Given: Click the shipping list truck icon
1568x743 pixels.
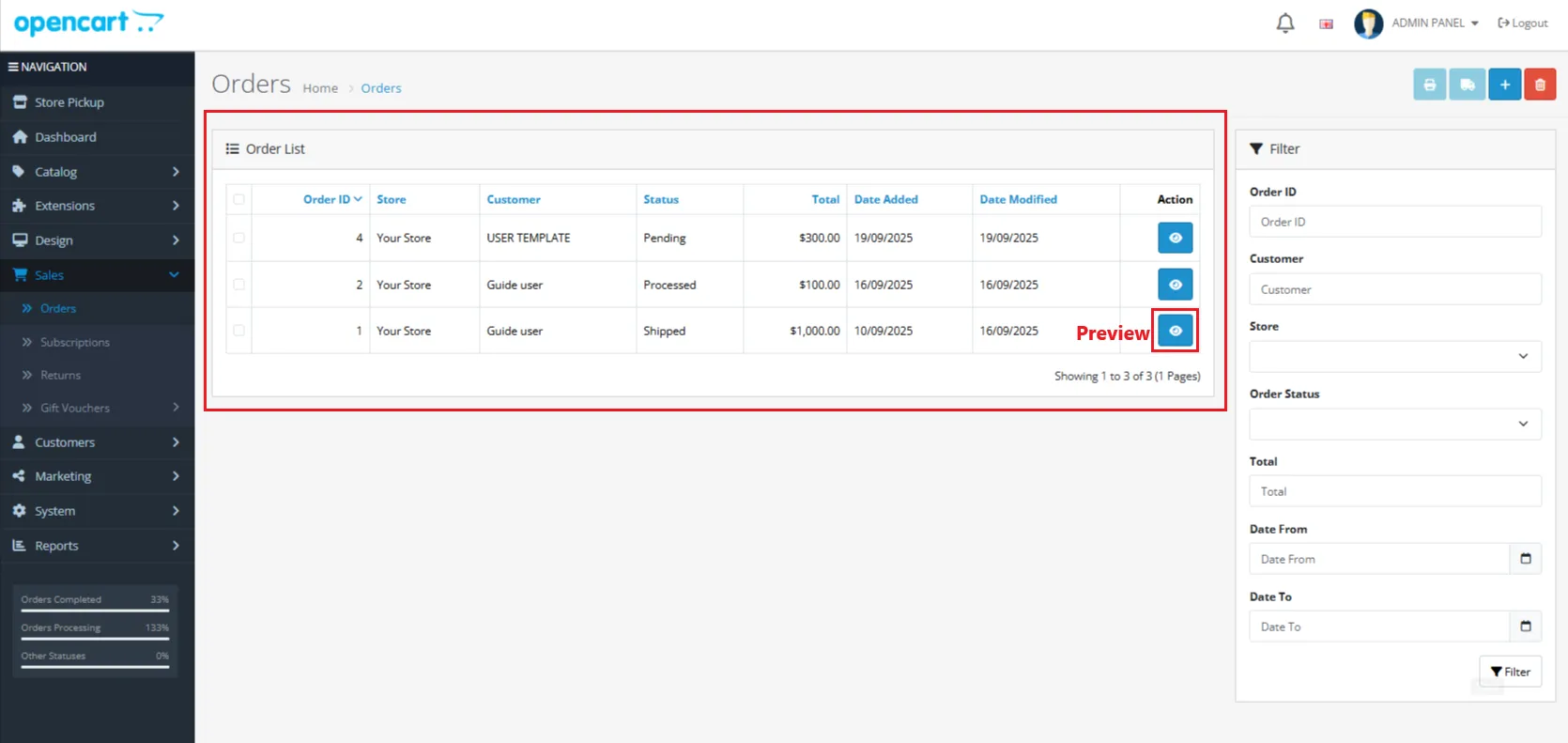Looking at the screenshot, I should pyautogui.click(x=1467, y=85).
